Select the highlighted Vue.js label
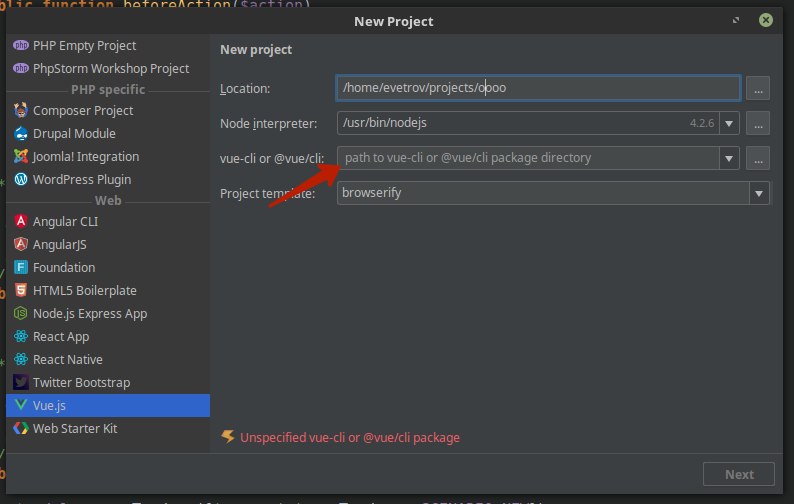The image size is (794, 504). pyautogui.click(x=49, y=406)
